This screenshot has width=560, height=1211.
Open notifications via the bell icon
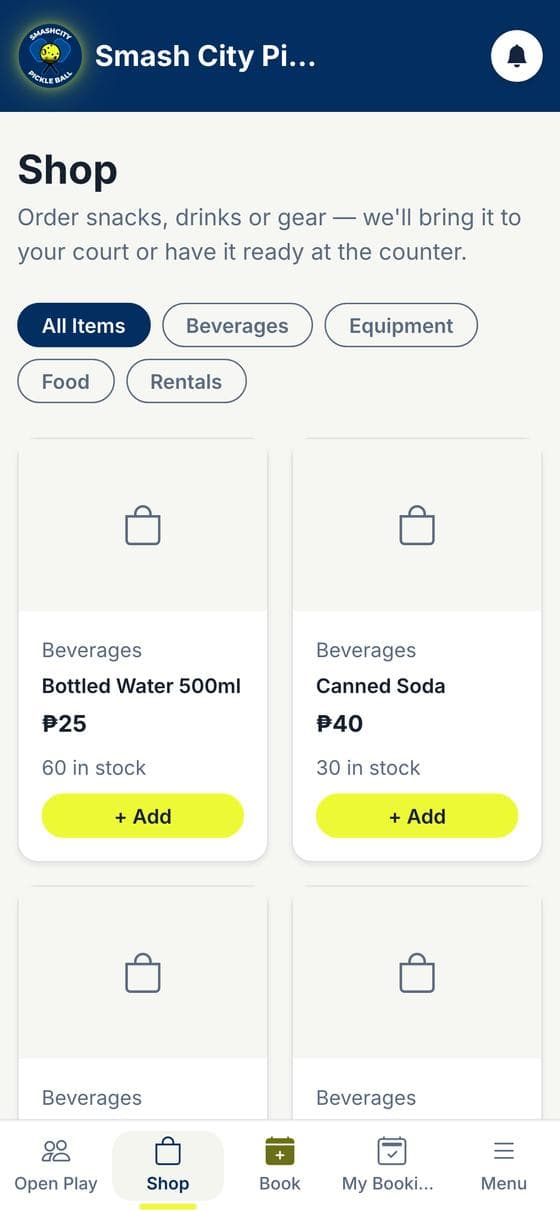[517, 56]
